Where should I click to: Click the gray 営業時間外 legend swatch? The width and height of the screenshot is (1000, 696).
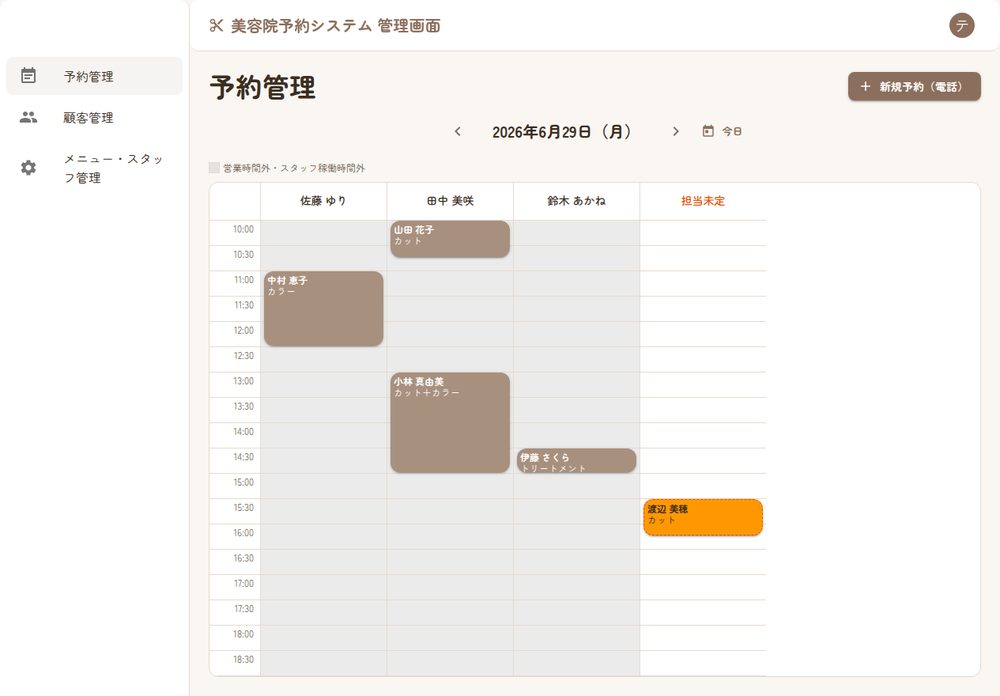point(214,168)
